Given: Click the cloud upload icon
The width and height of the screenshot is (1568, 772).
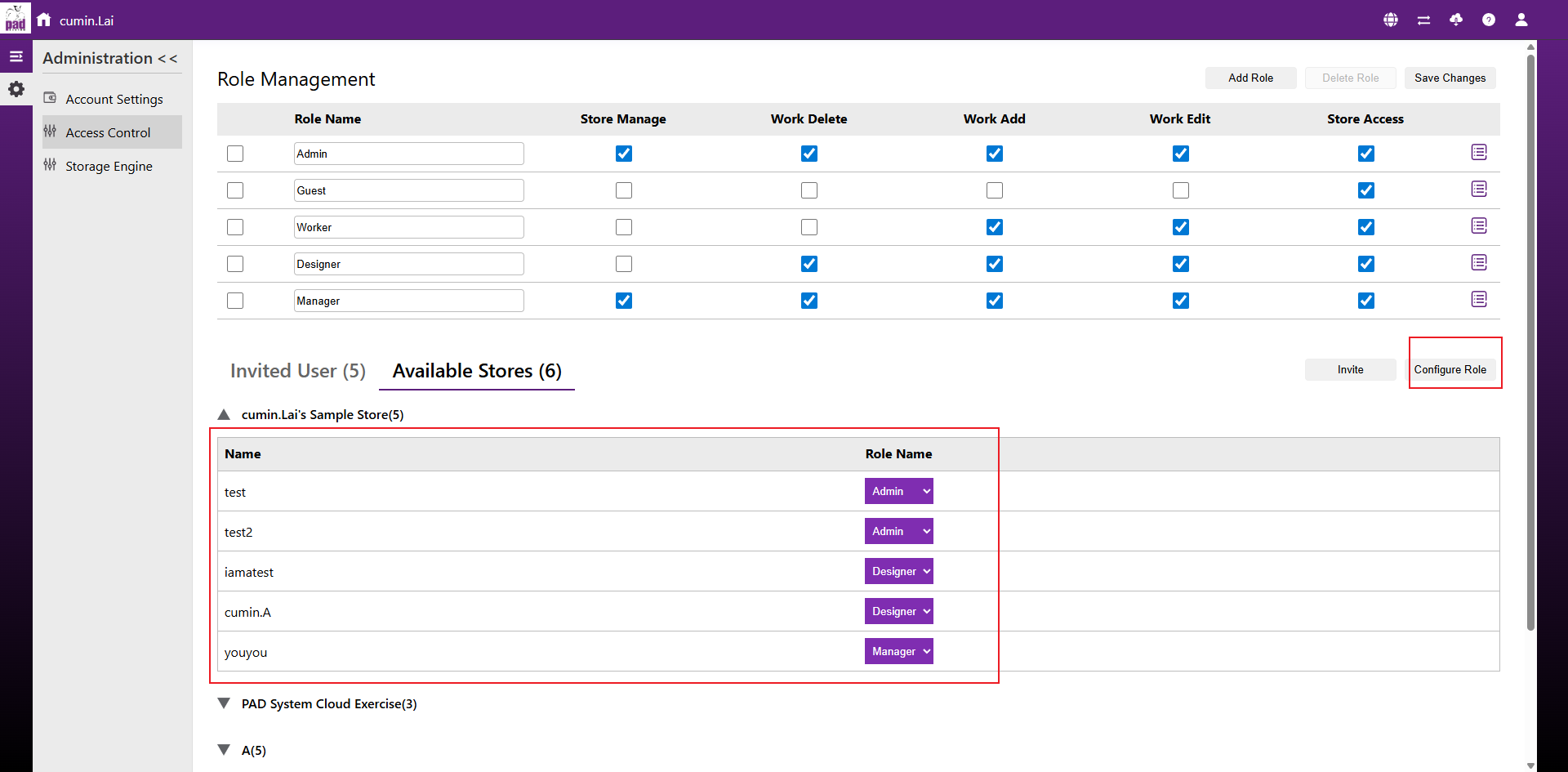Looking at the screenshot, I should (1456, 20).
